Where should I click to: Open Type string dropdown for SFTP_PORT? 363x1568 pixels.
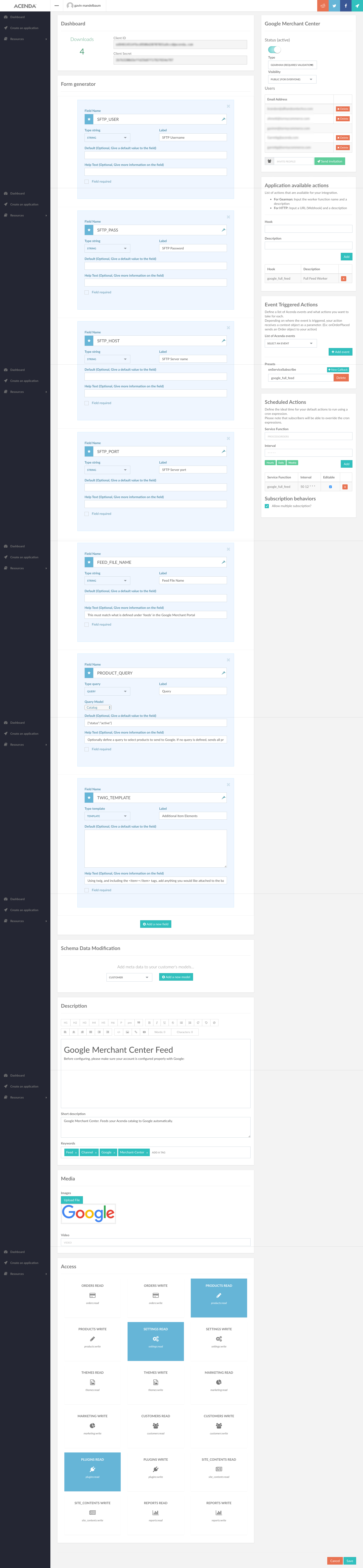(x=107, y=470)
